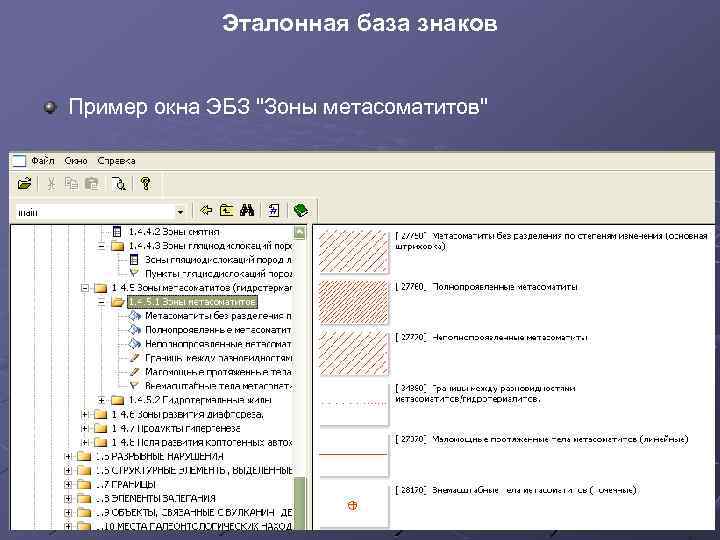Click the dotted red line sign thumbnail

[354, 404]
